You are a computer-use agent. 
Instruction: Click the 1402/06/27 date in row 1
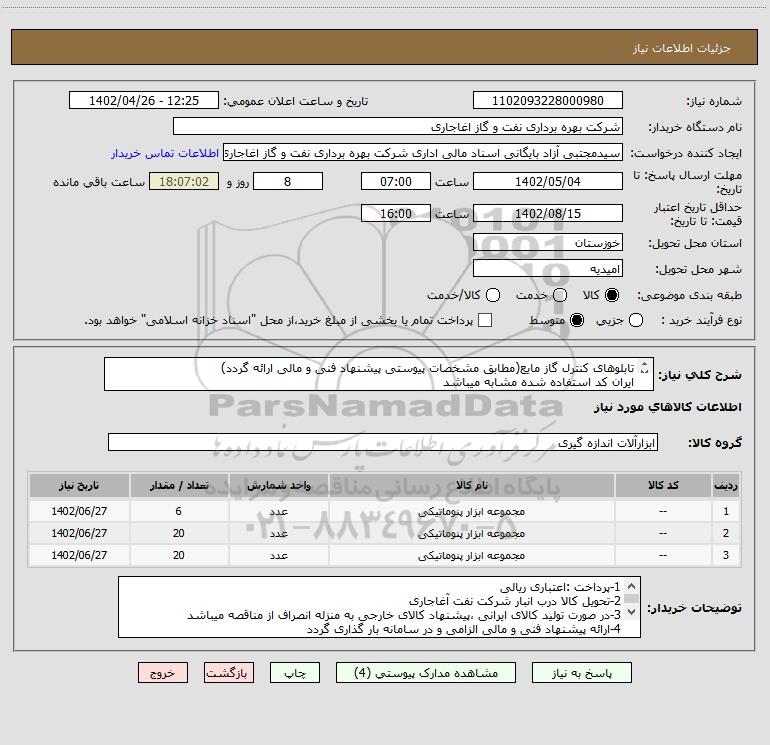tap(79, 511)
